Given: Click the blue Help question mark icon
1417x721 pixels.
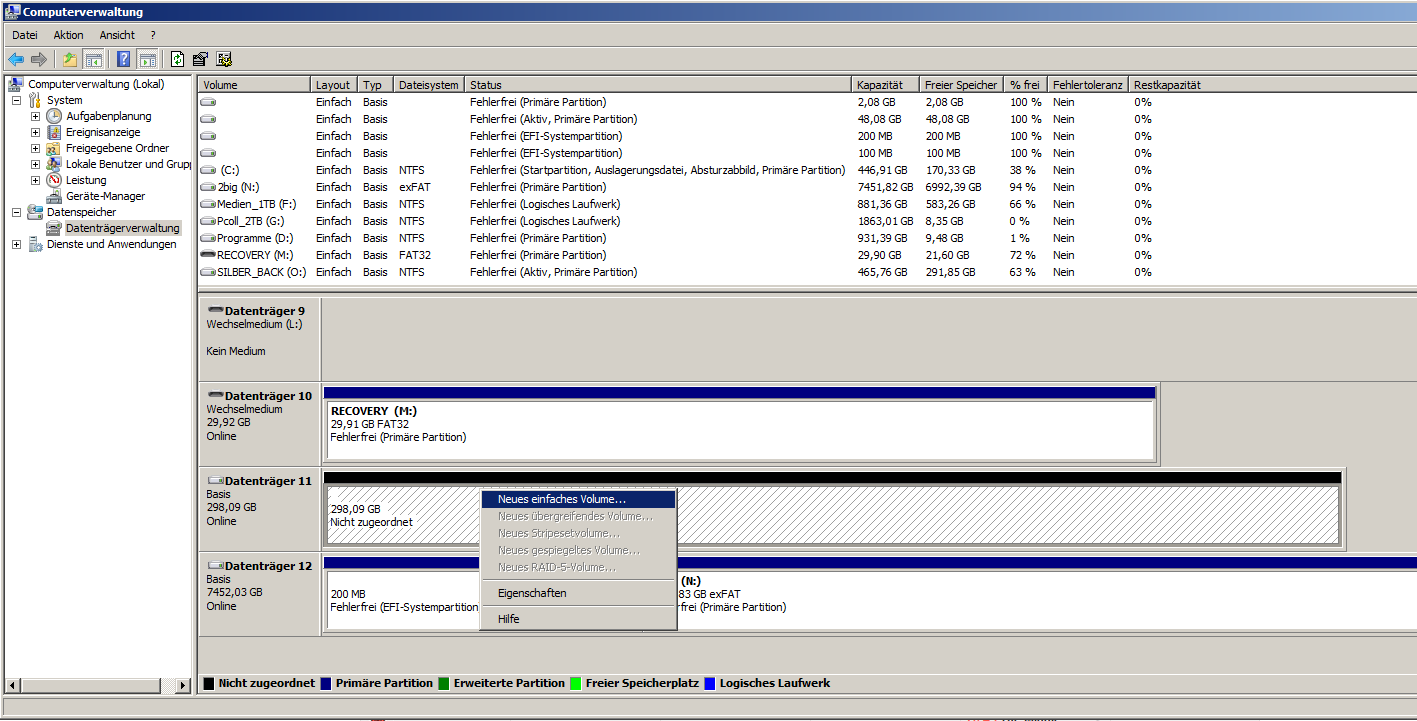Looking at the screenshot, I should click(124, 59).
